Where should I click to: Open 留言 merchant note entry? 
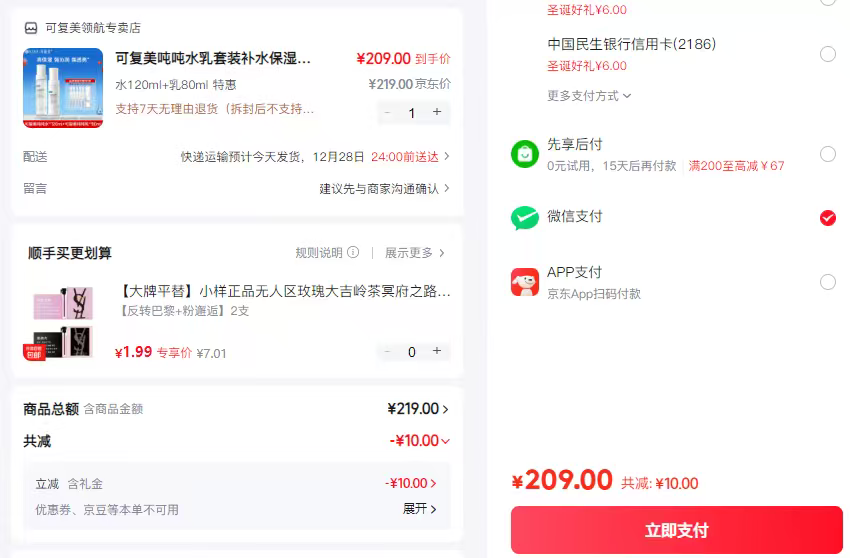pos(446,188)
